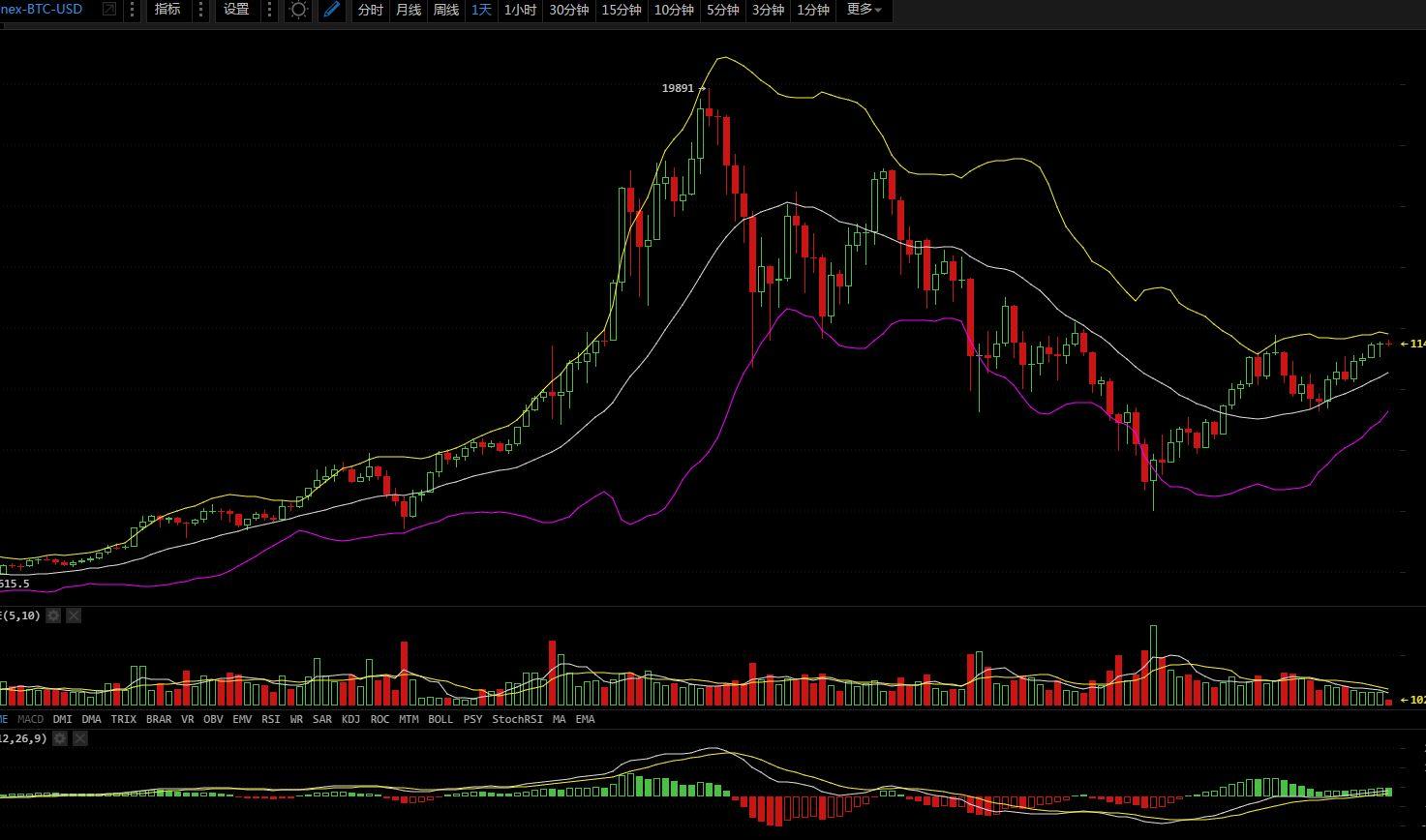Choose the RSI sub-indicator
The image size is (1426, 840).
pos(271,719)
